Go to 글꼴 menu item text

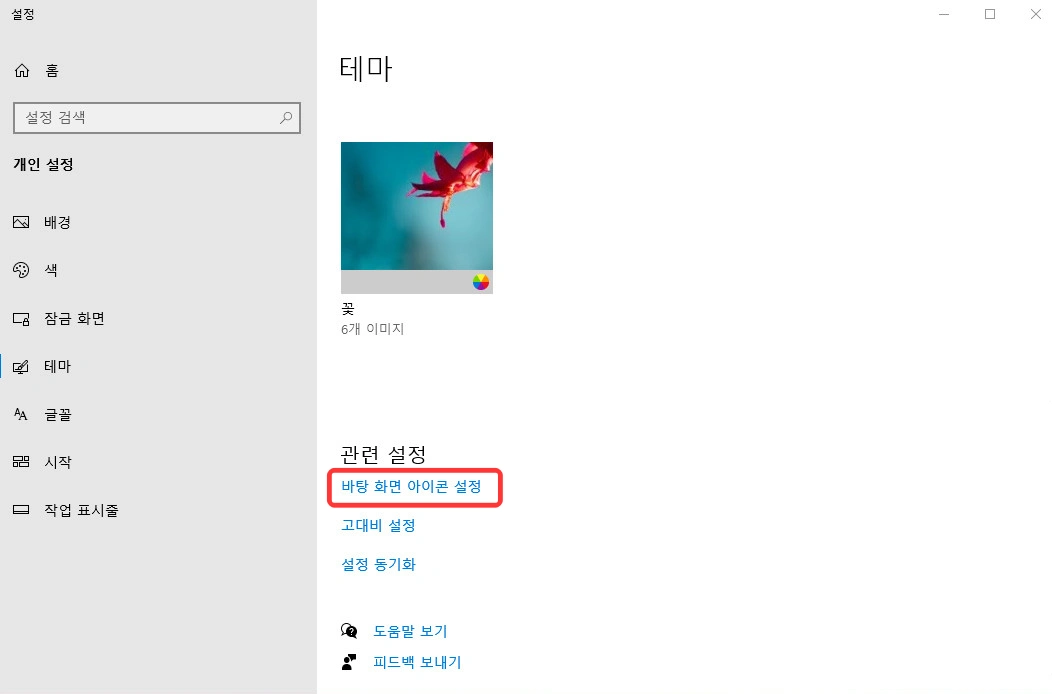click(58, 415)
